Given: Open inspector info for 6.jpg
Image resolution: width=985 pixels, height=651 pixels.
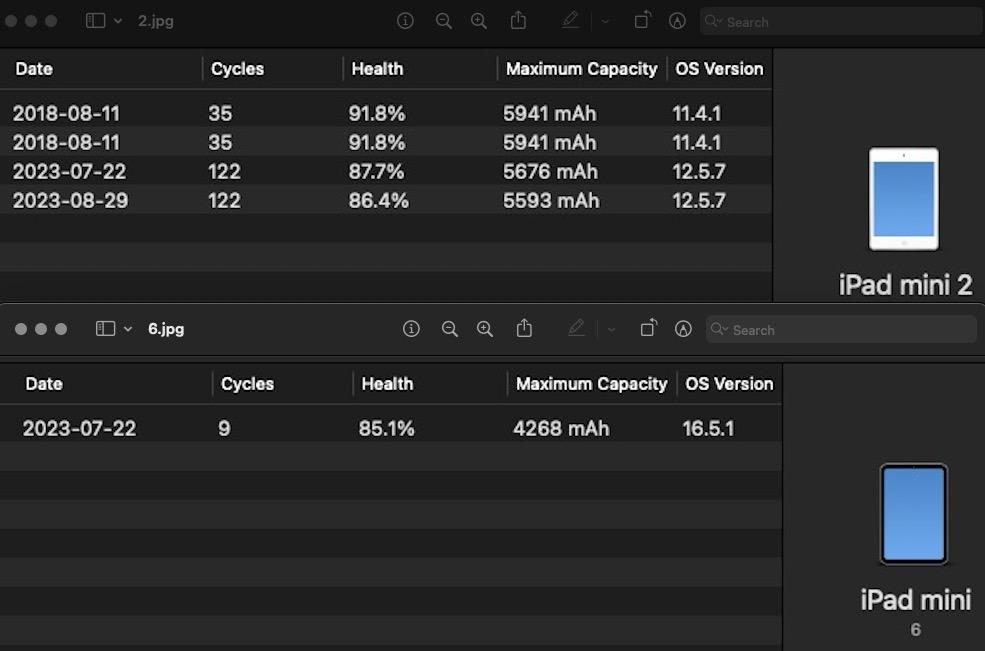Looking at the screenshot, I should pyautogui.click(x=411, y=329).
